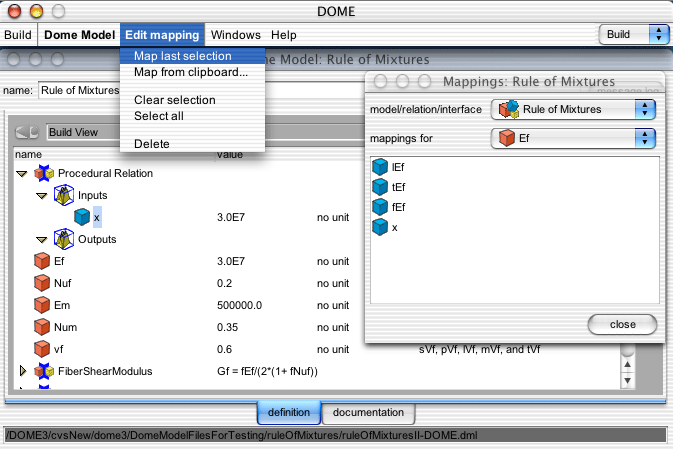Click the scrollbar up arrow in model tree
Screen dimensions: 673x449
[628, 364]
